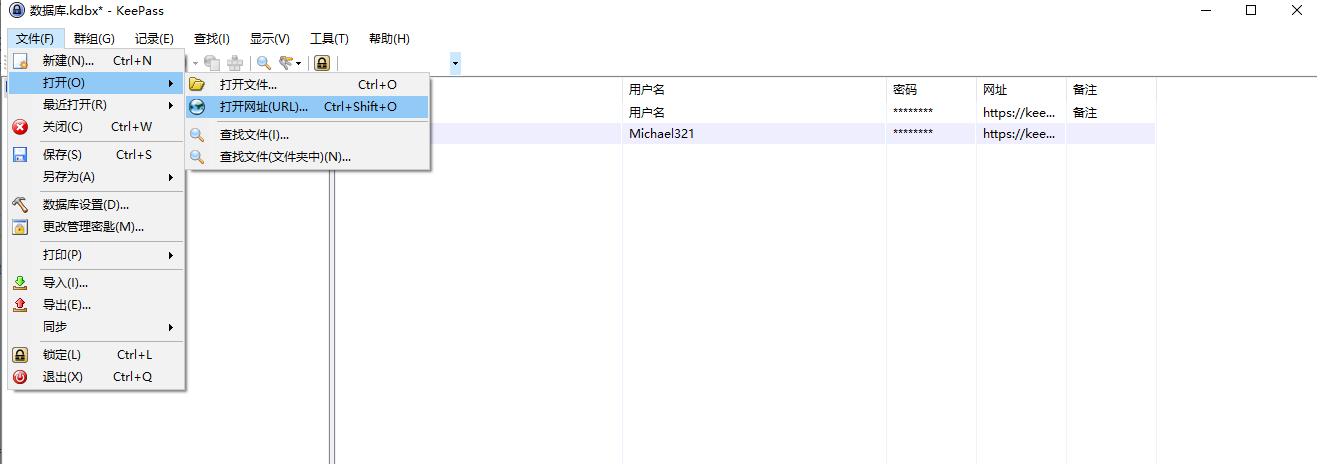The height and width of the screenshot is (464, 1317).
Task: Click the https://kee... URL in Michael321 row
Action: tap(1019, 134)
